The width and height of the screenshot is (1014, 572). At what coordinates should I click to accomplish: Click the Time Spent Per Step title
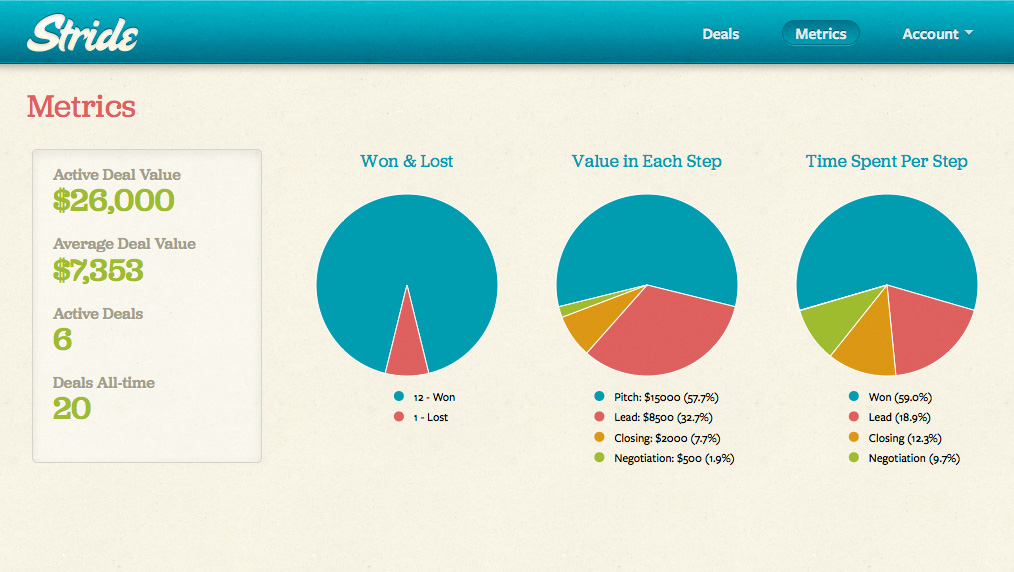tap(887, 161)
